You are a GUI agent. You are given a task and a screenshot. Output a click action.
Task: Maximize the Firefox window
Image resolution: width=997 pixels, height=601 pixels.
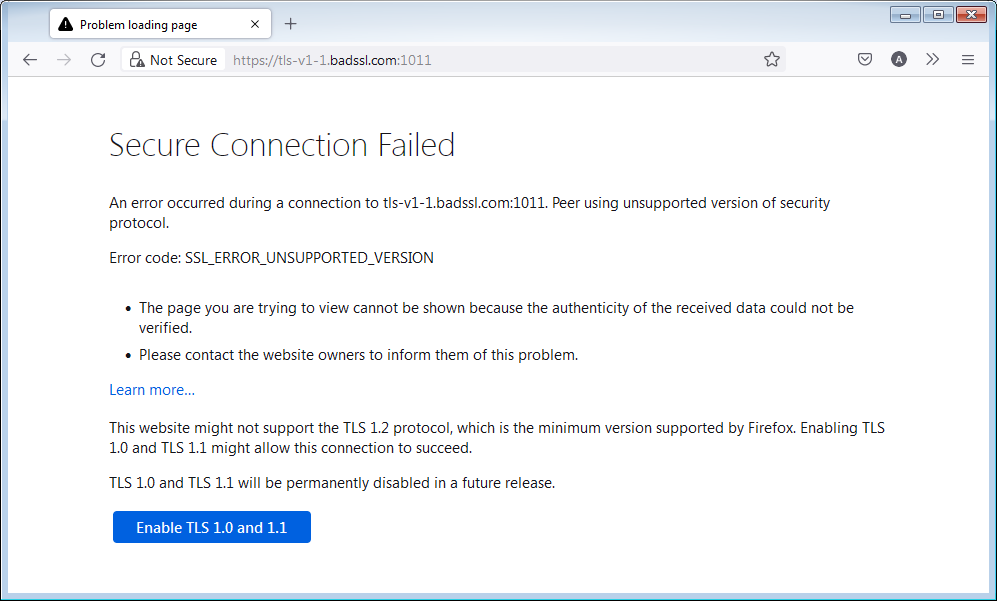point(938,14)
